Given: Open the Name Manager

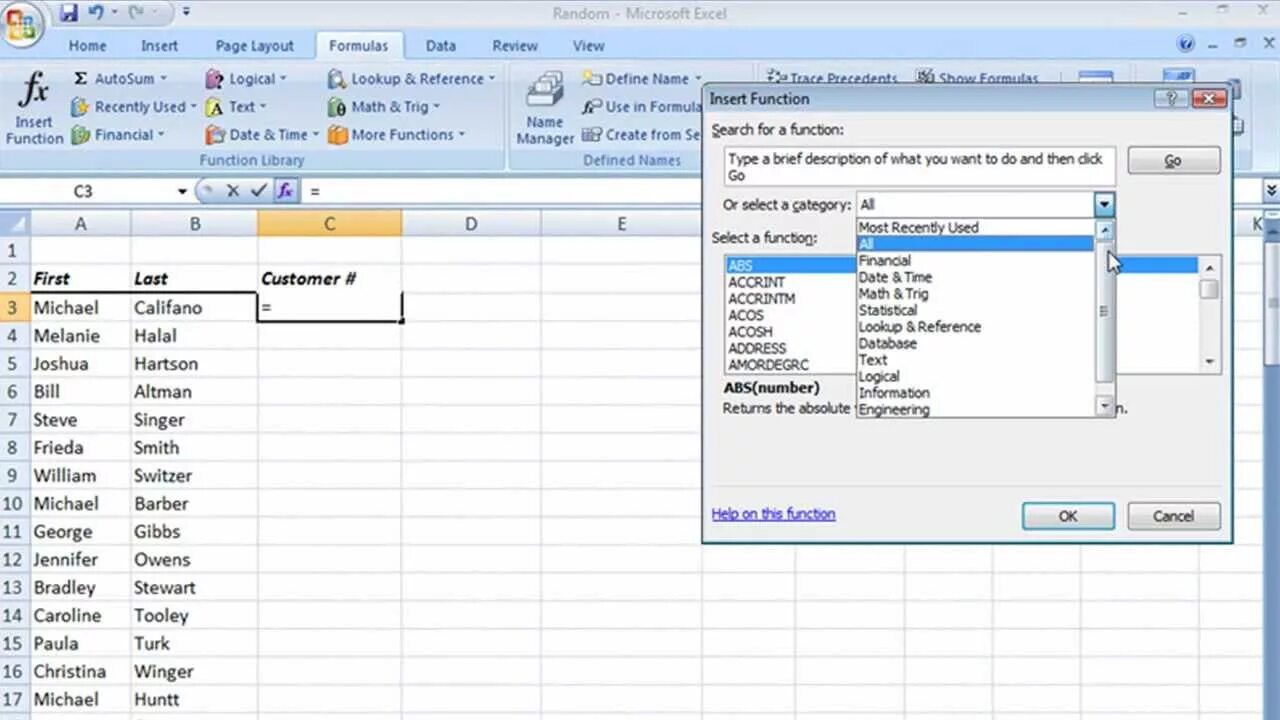Looking at the screenshot, I should point(545,108).
